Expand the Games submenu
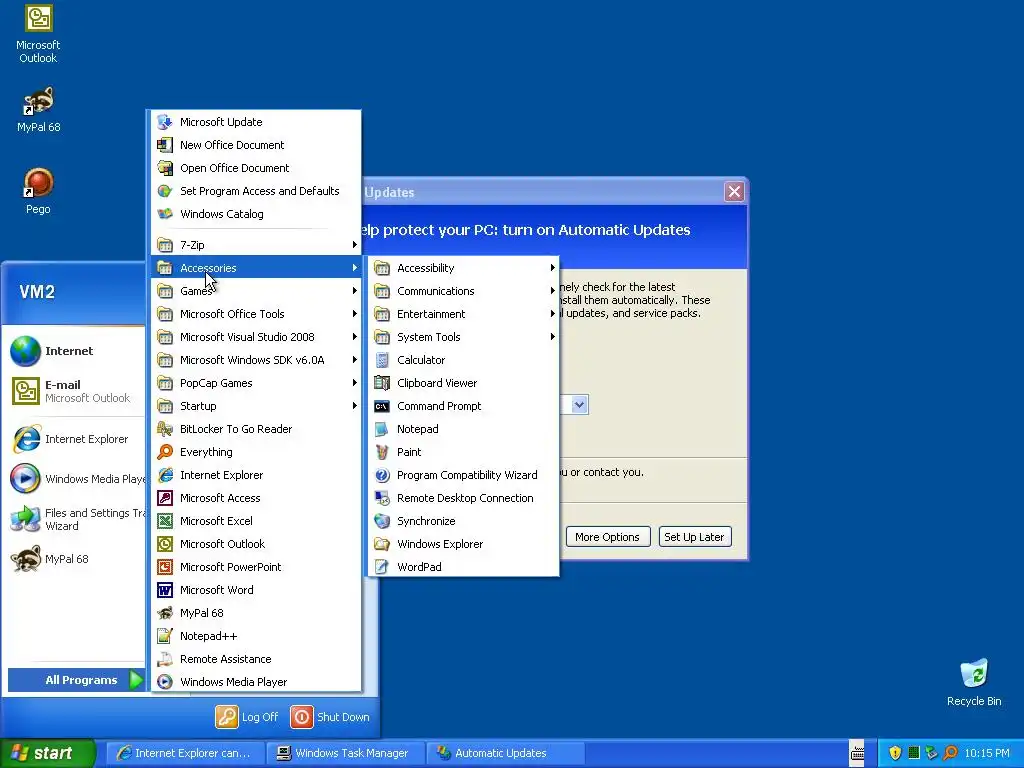This screenshot has height=768, width=1024. tap(256, 291)
